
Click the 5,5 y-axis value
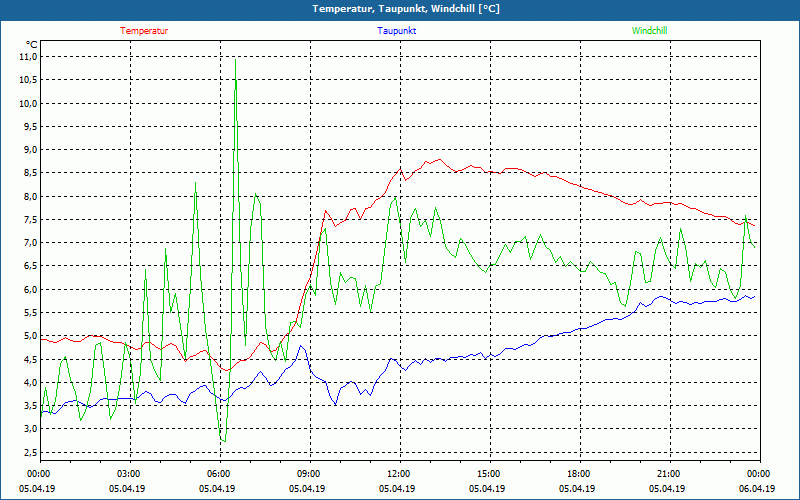click(31, 313)
